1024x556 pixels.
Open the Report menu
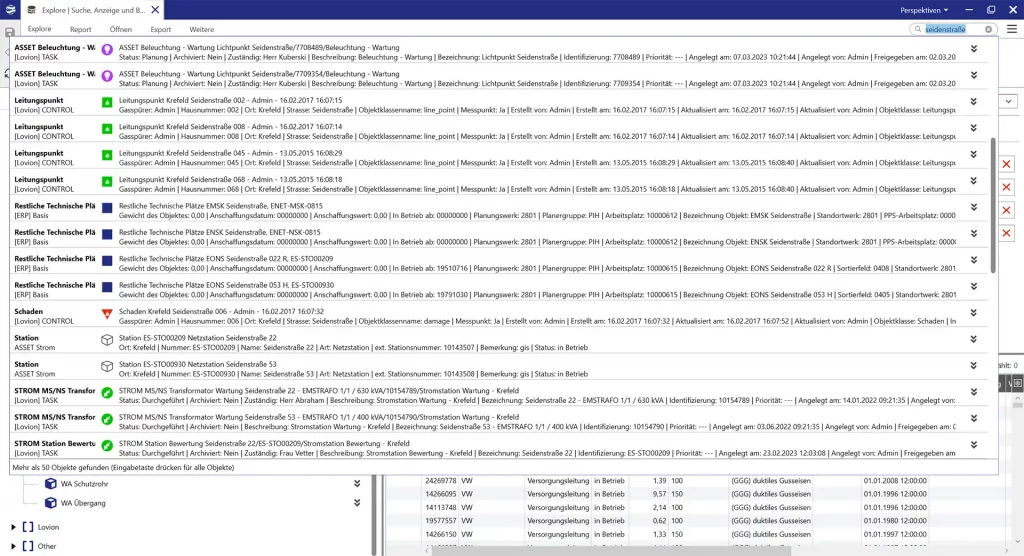click(x=80, y=30)
